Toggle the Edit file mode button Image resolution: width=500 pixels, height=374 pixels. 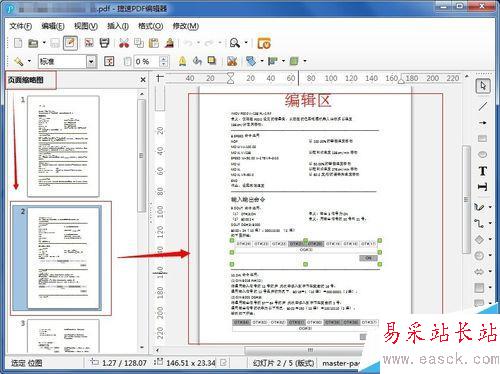tap(70, 43)
